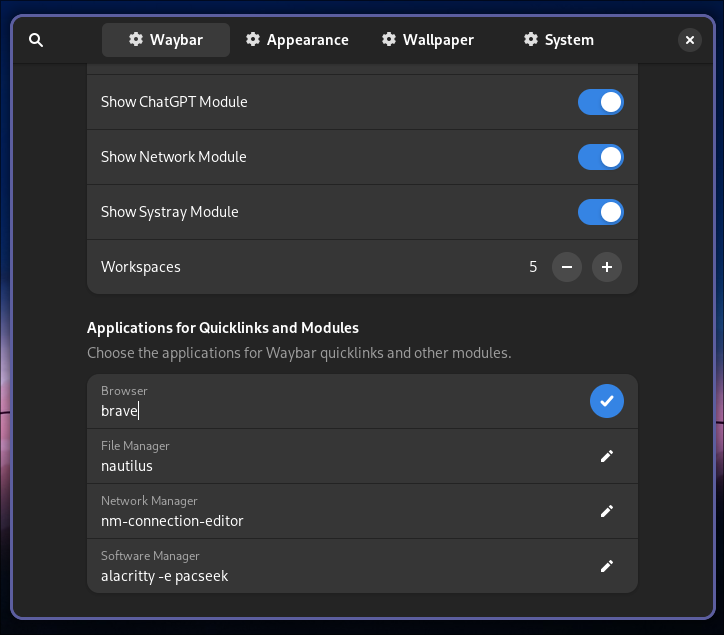The height and width of the screenshot is (635, 724).
Task: Select the Network Manager nm-connection-editor field
Action: 330,521
